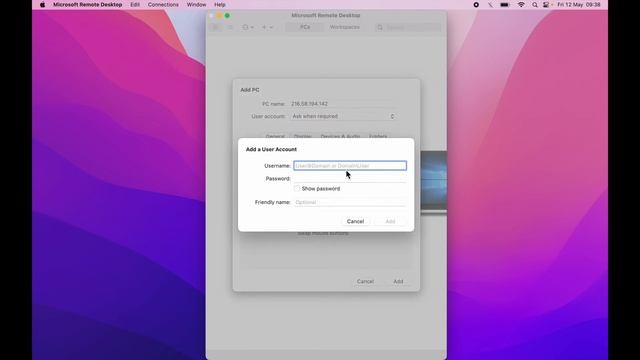Open Spotlight search in the menu bar
This screenshot has height=360, width=640.
(x=535, y=5)
